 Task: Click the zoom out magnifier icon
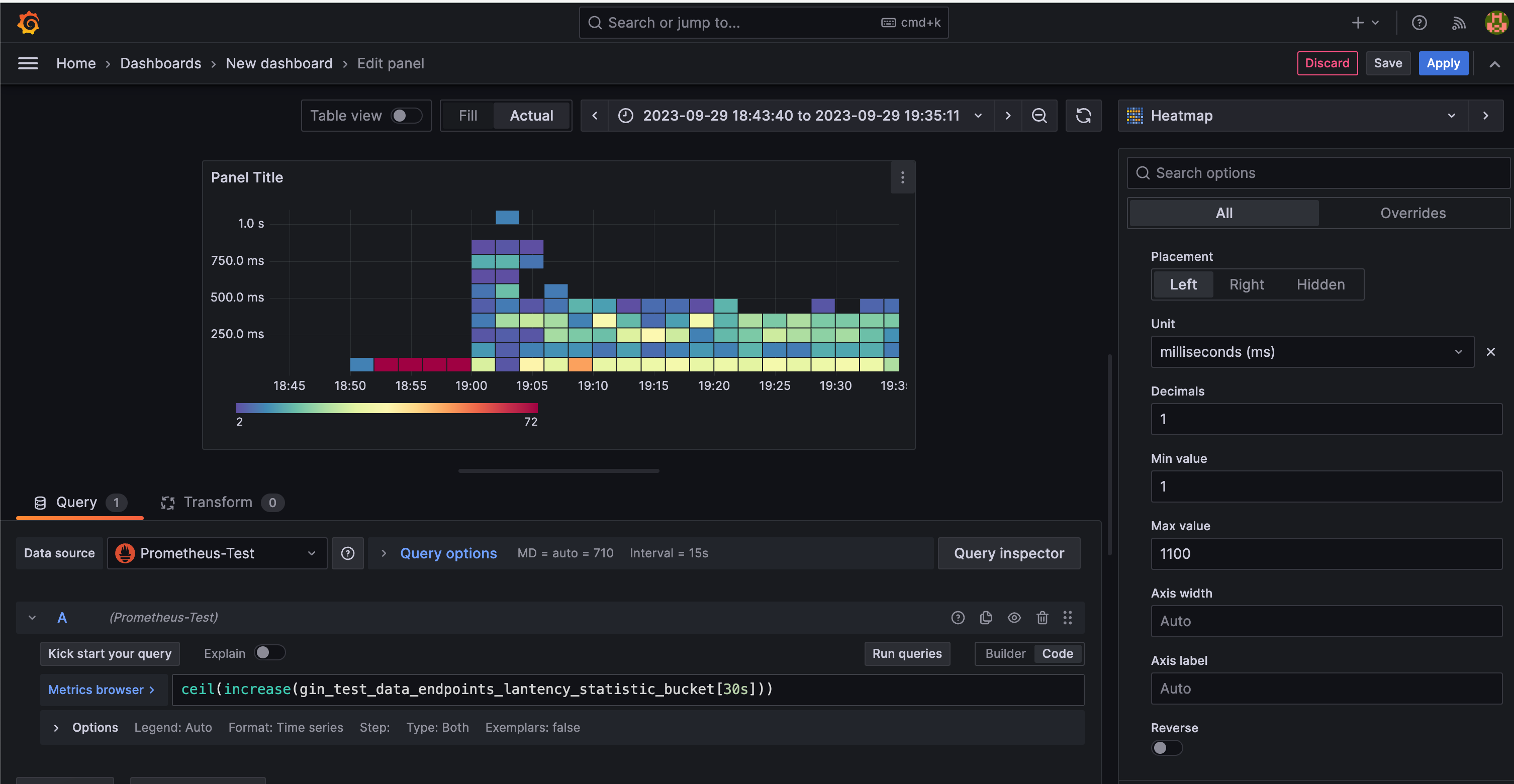pyautogui.click(x=1039, y=114)
